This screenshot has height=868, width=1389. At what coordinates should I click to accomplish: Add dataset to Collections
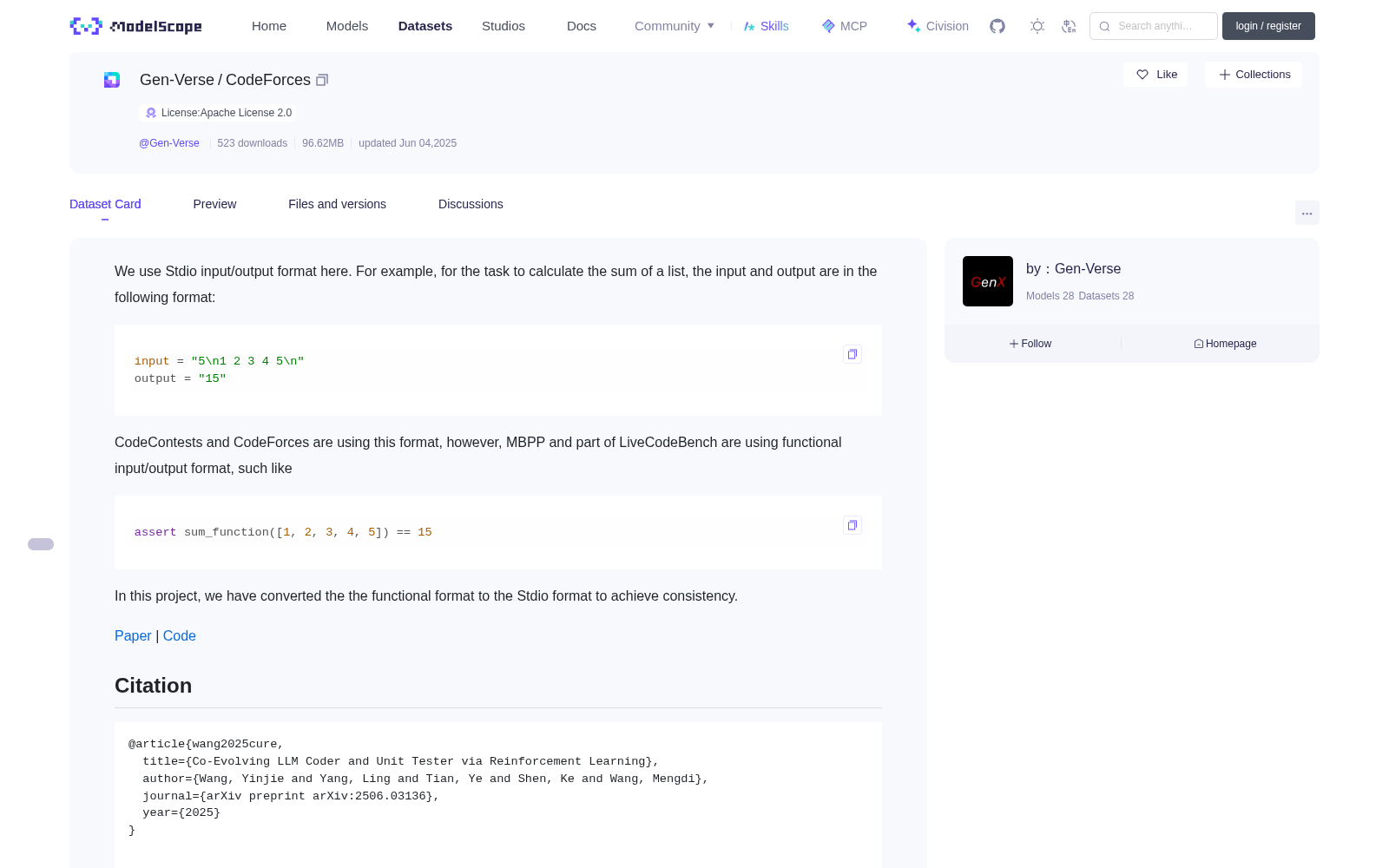tap(1254, 75)
